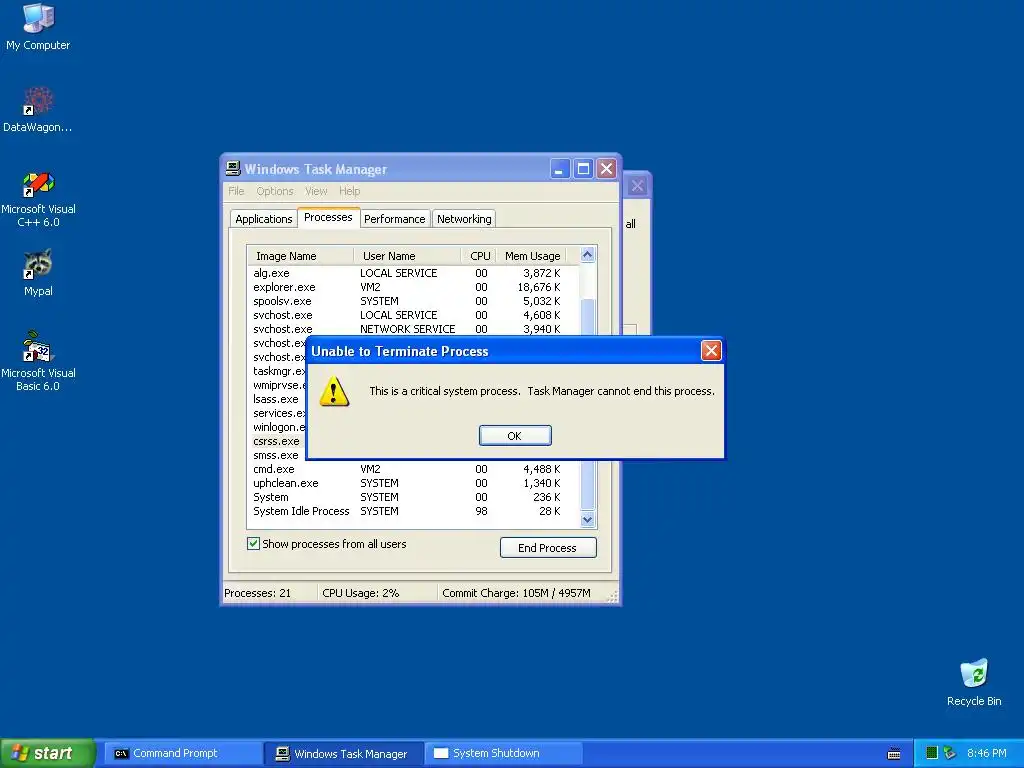Select the Processes tab
The width and height of the screenshot is (1024, 768).
[328, 217]
